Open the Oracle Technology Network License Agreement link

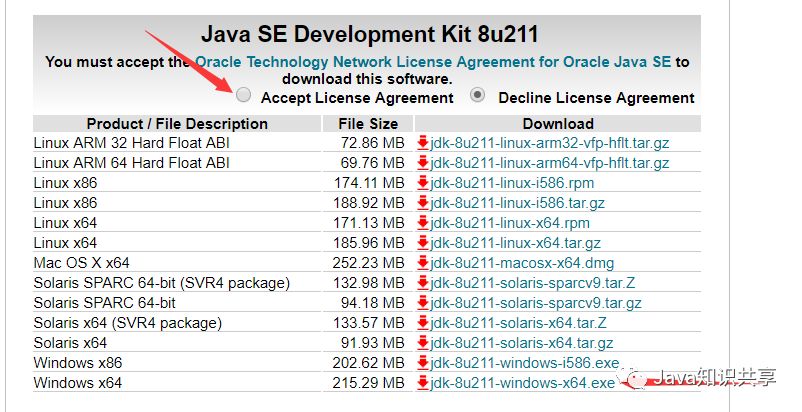click(433, 62)
